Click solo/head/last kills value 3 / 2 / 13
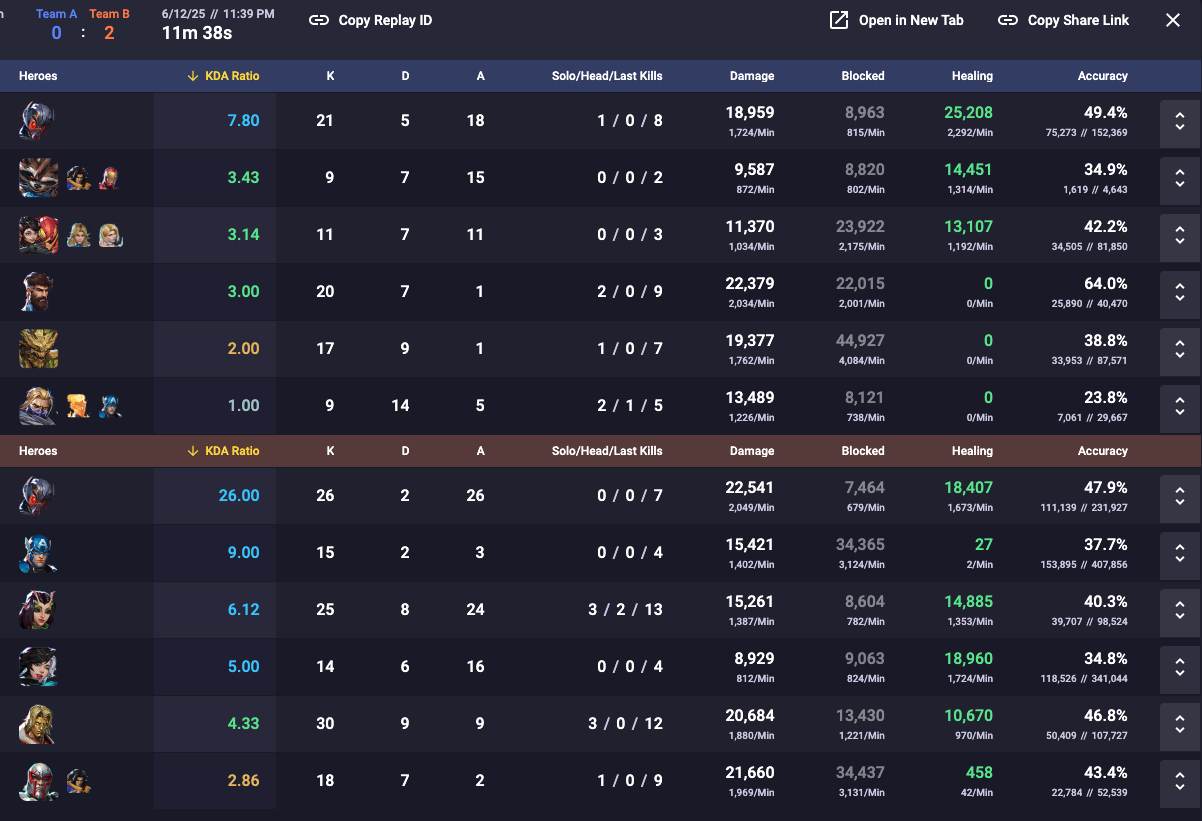 tap(625, 610)
